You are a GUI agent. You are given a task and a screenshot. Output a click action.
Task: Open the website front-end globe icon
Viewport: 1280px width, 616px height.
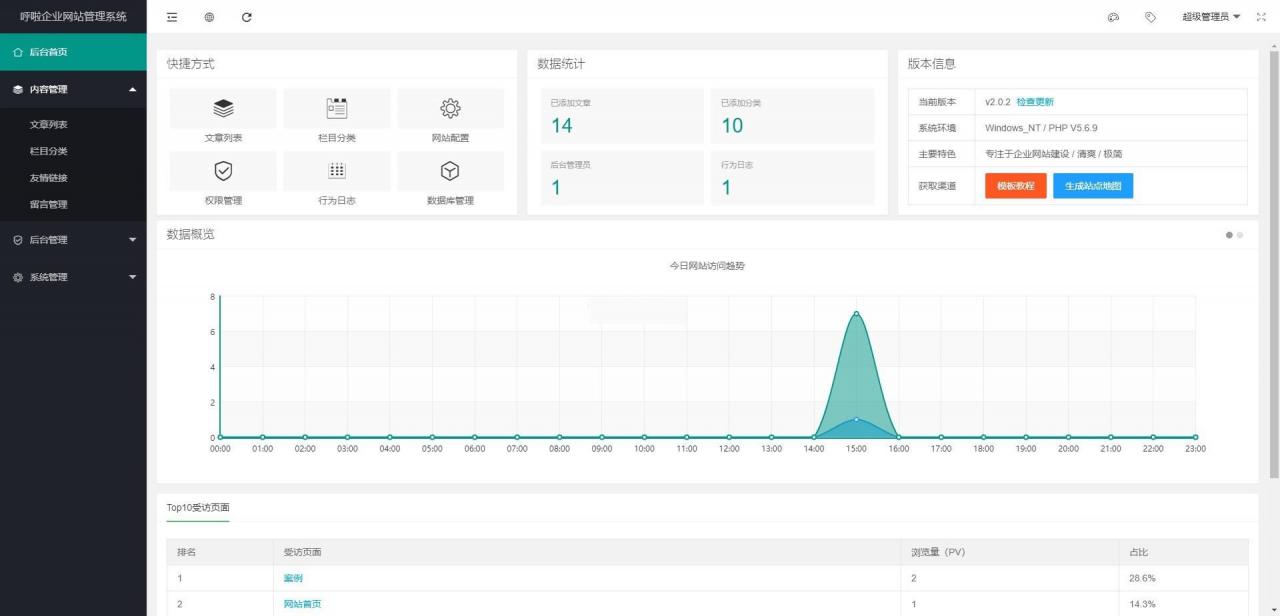click(x=209, y=17)
